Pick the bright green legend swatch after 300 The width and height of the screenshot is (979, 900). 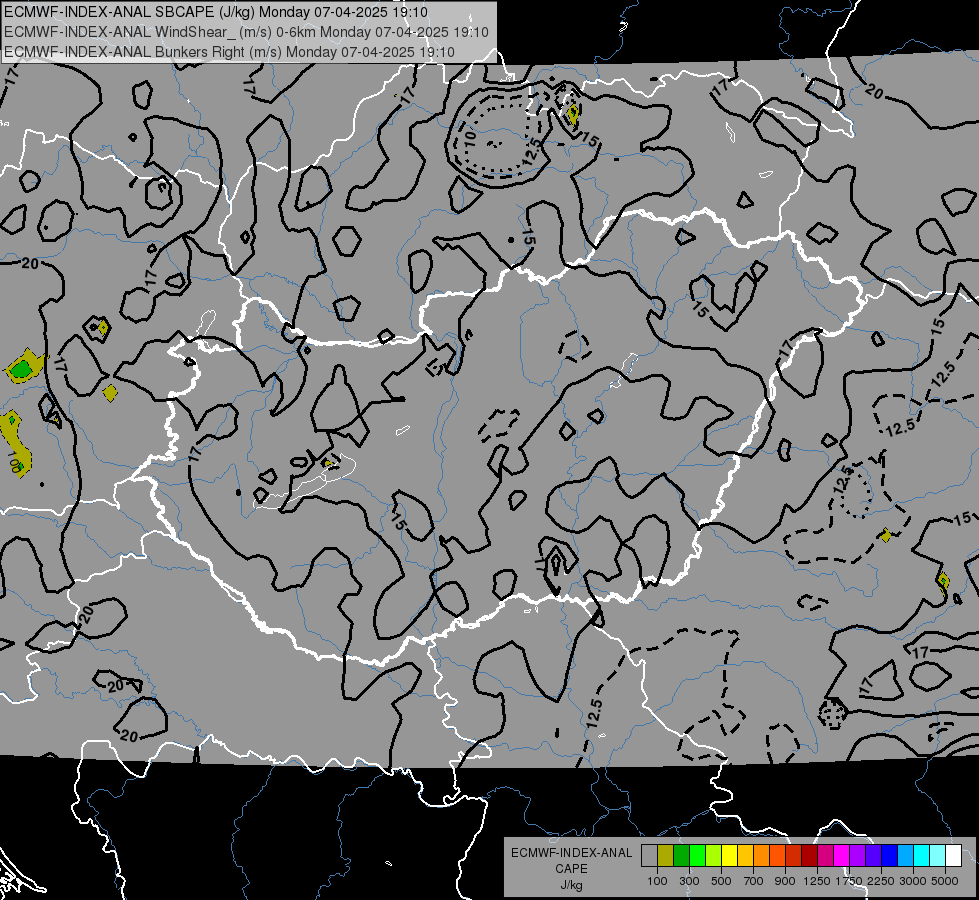697,856
